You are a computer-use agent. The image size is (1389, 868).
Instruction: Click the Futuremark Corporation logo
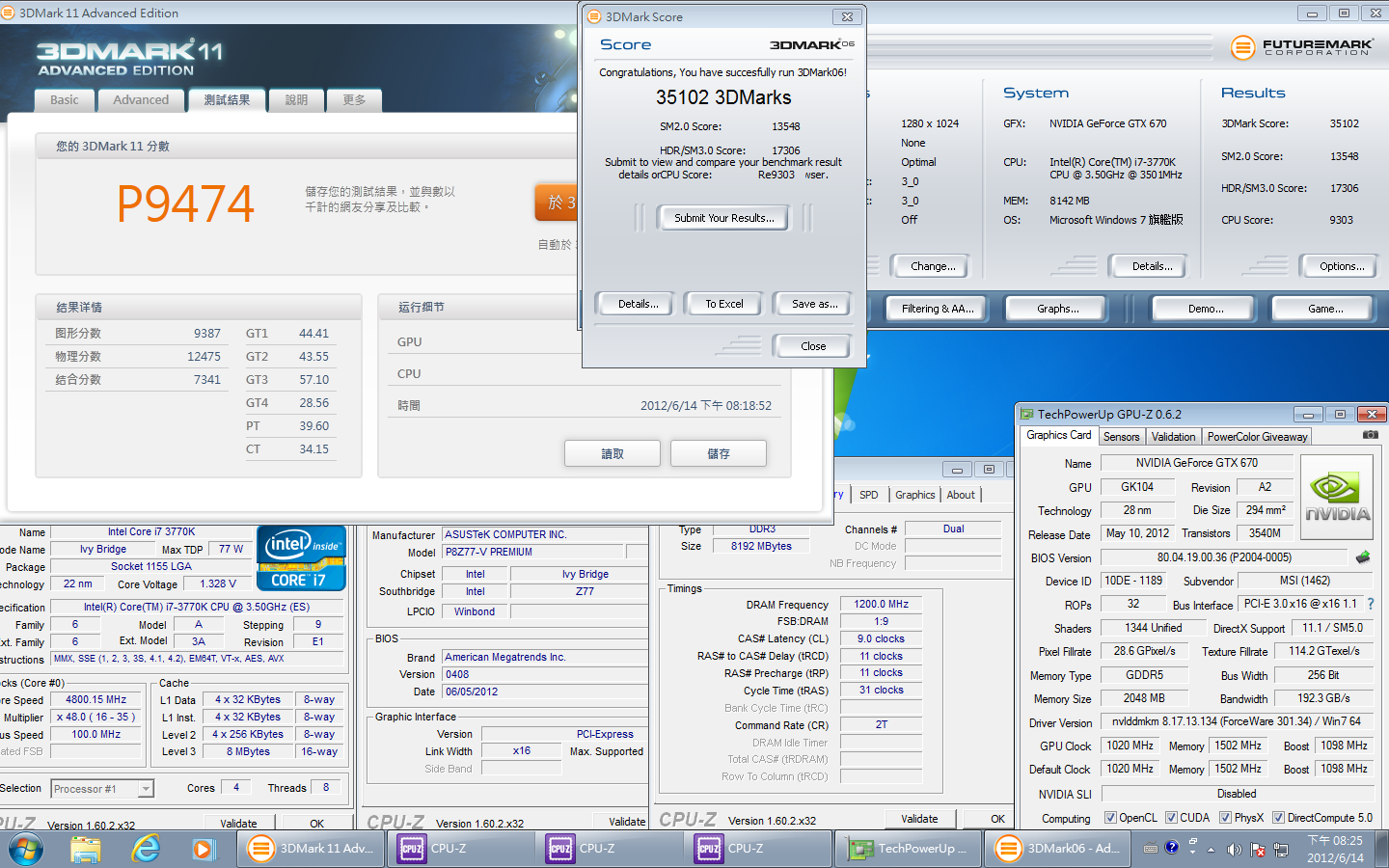click(x=1302, y=47)
